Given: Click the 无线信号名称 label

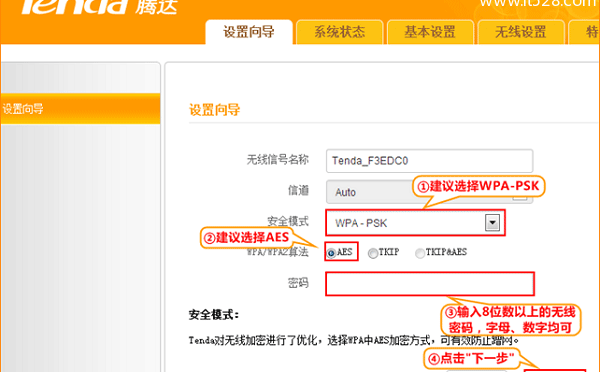Looking at the screenshot, I should (x=277, y=160).
